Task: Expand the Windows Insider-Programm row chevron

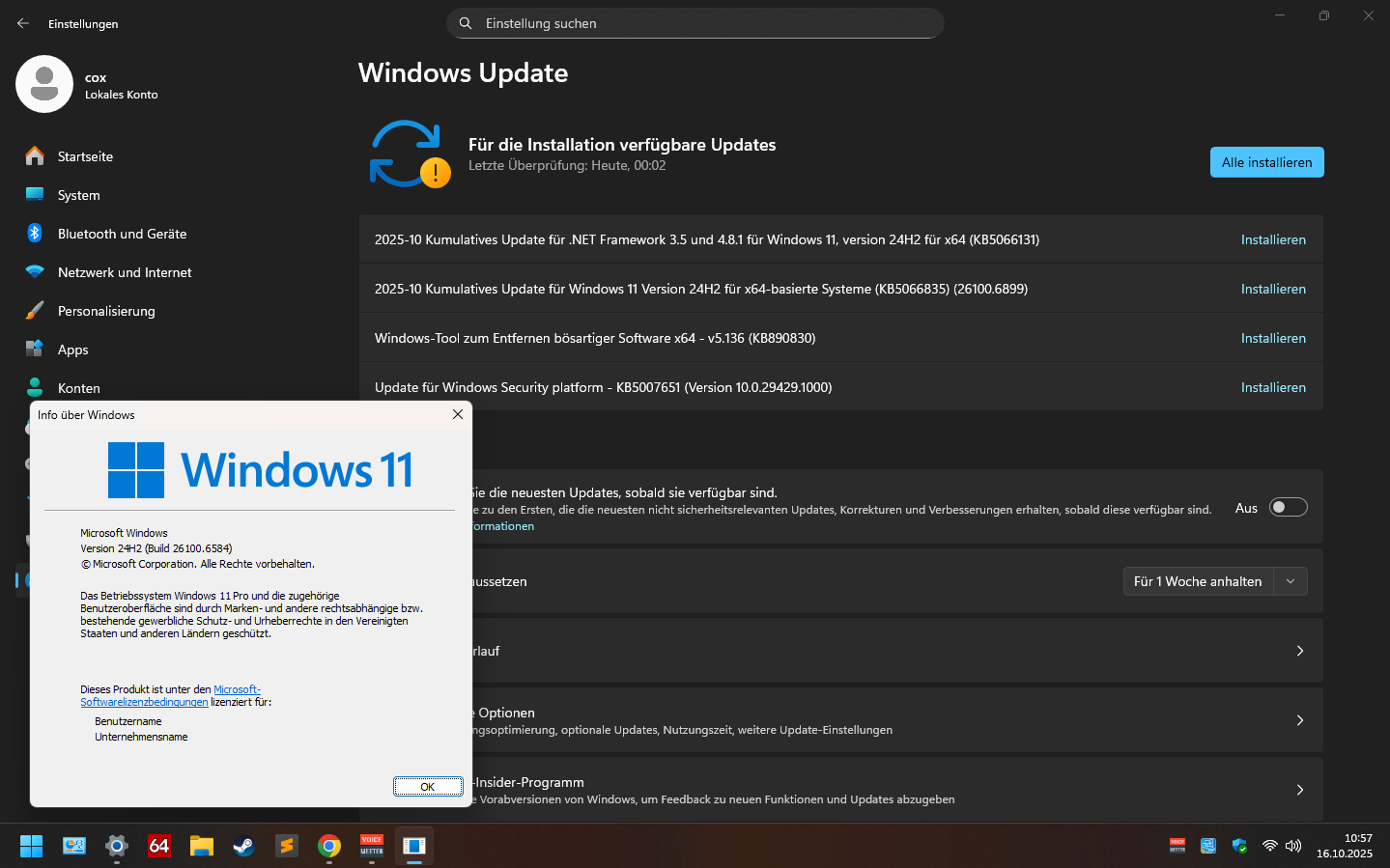Action: pos(1300,790)
